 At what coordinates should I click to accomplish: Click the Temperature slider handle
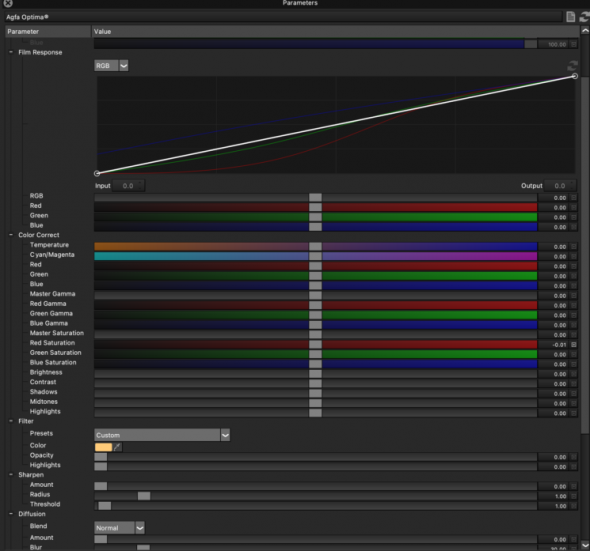(315, 247)
